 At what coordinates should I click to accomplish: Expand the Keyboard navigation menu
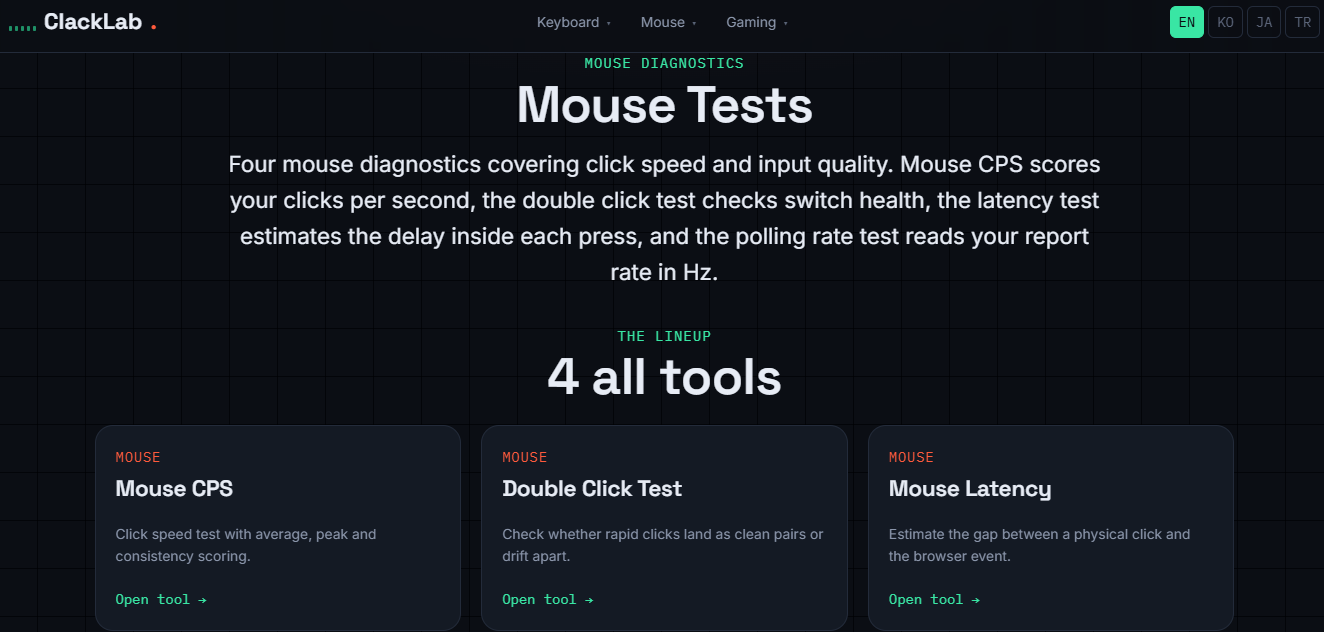pyautogui.click(x=573, y=22)
